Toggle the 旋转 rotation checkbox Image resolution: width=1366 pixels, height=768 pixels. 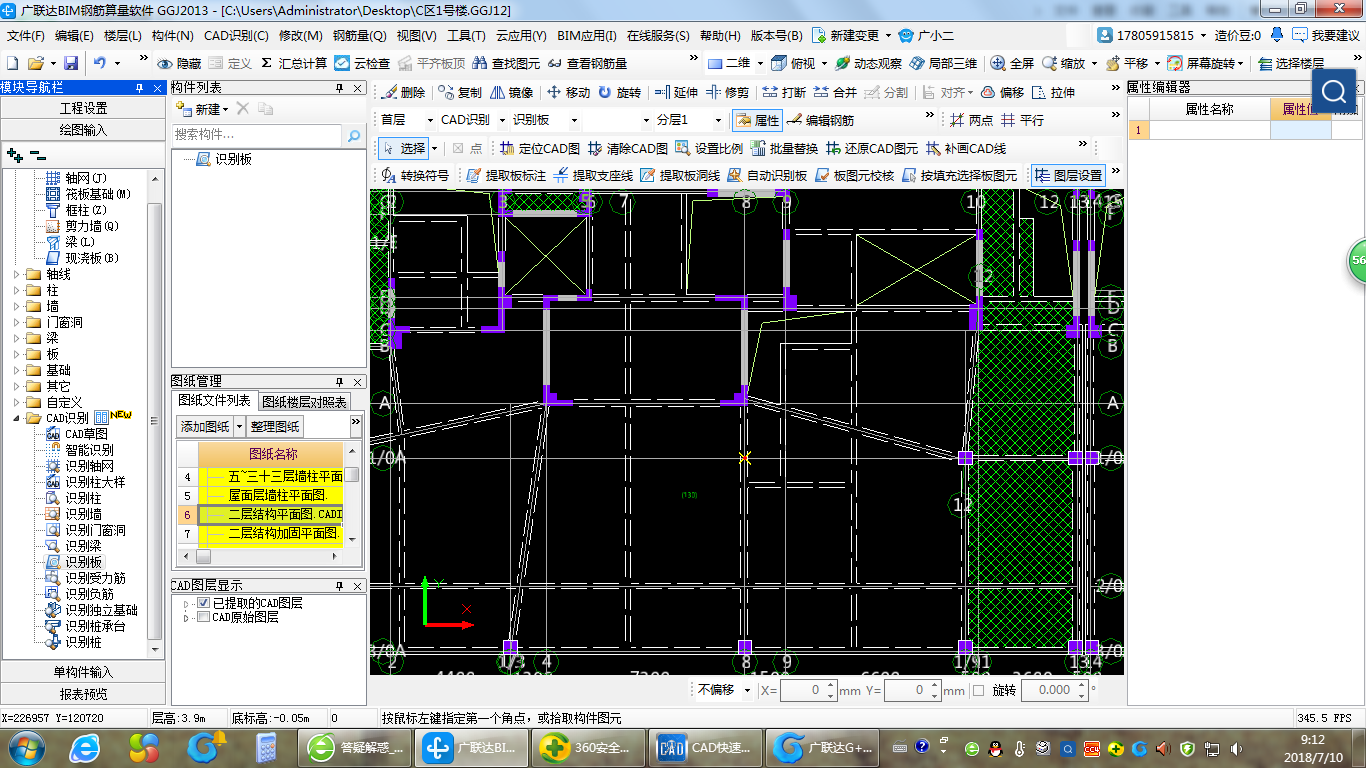coord(978,690)
